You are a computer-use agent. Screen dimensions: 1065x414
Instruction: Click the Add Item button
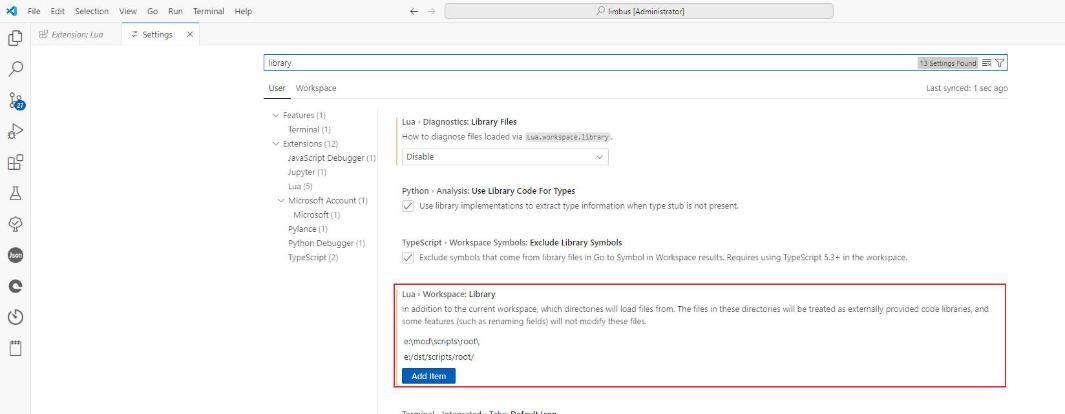coord(429,376)
